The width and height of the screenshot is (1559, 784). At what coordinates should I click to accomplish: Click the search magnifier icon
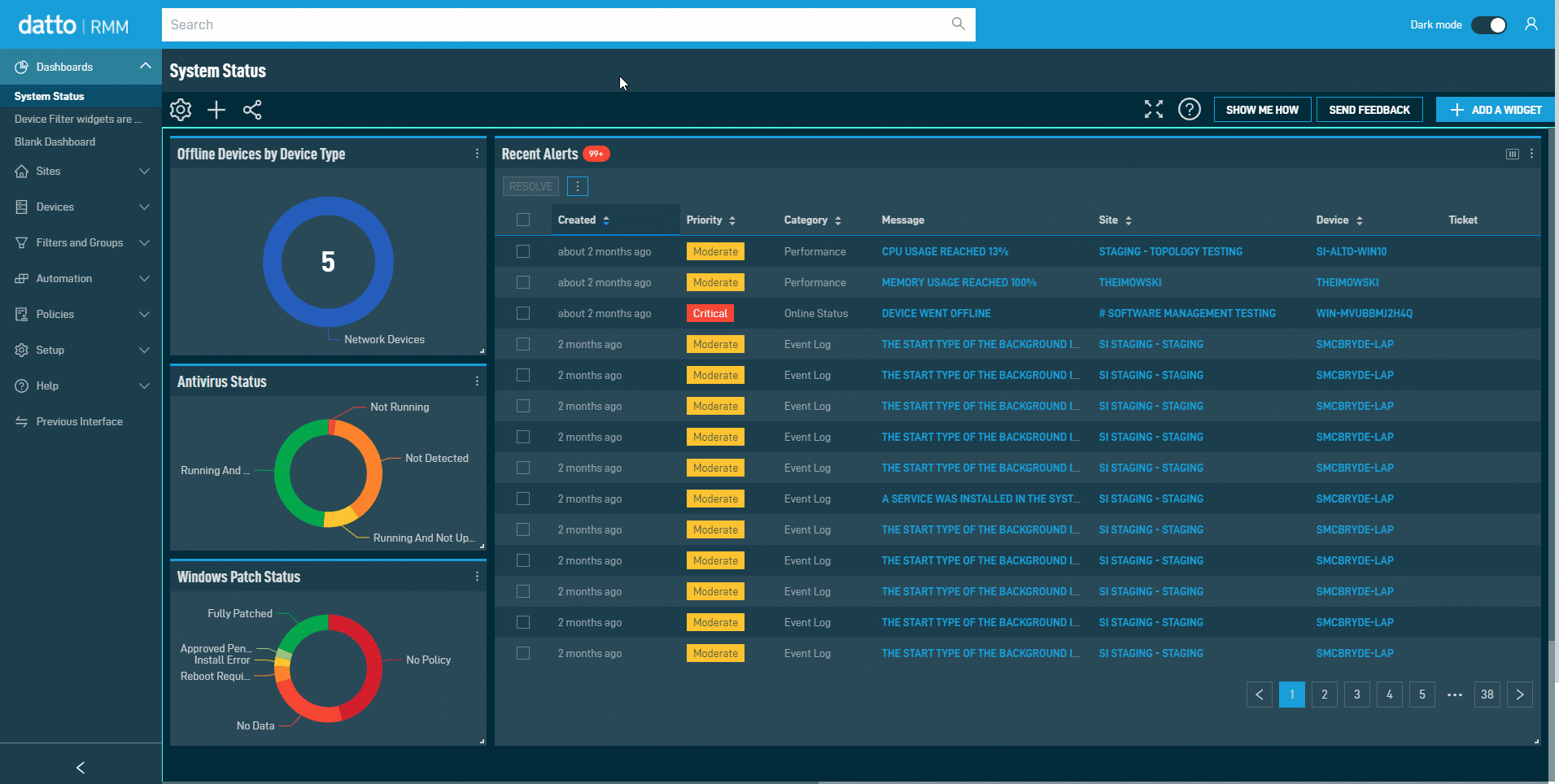coord(959,24)
